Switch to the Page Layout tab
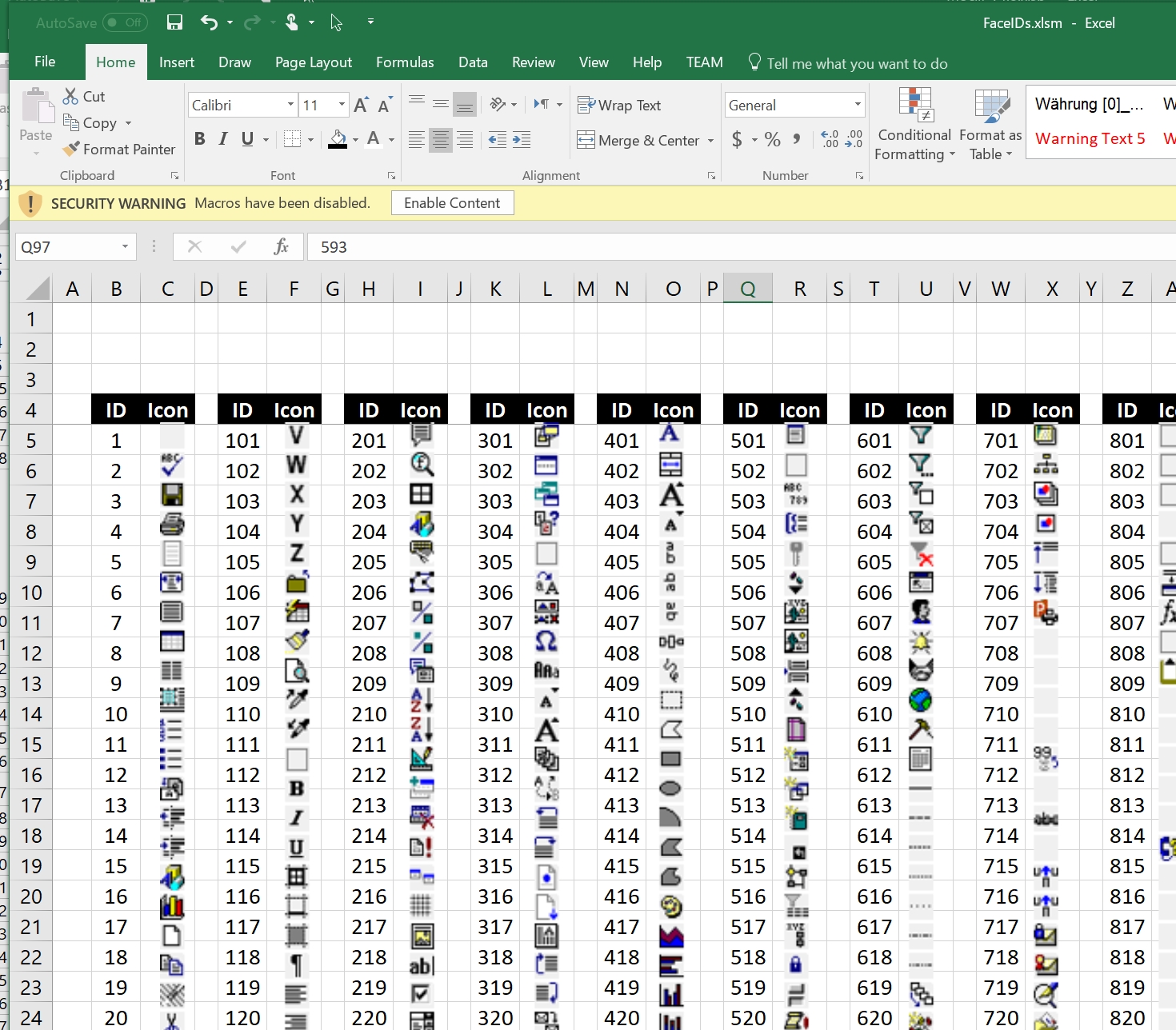 313,62
